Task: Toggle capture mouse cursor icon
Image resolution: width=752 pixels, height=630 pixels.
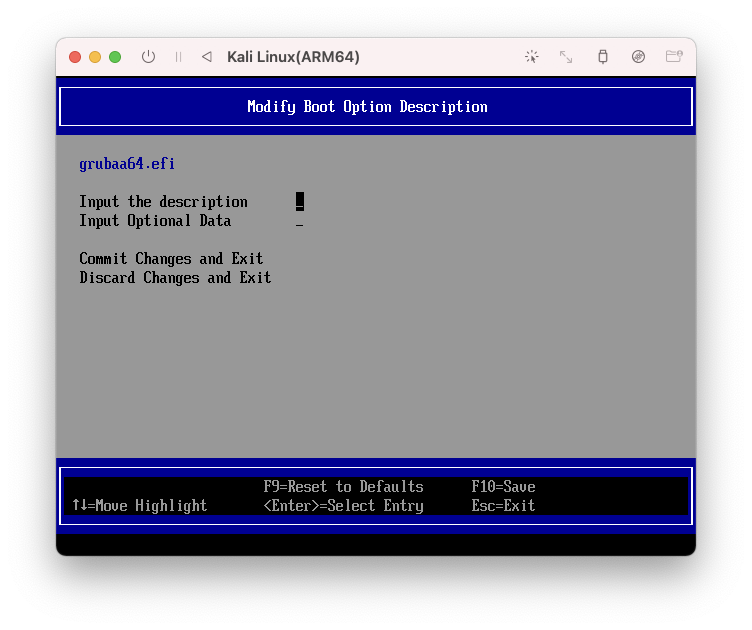Action: [531, 57]
